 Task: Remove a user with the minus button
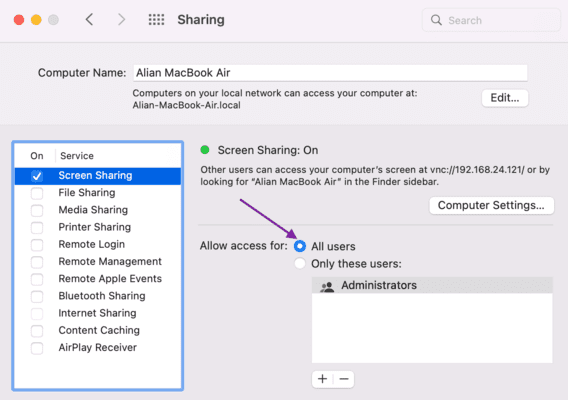point(344,379)
